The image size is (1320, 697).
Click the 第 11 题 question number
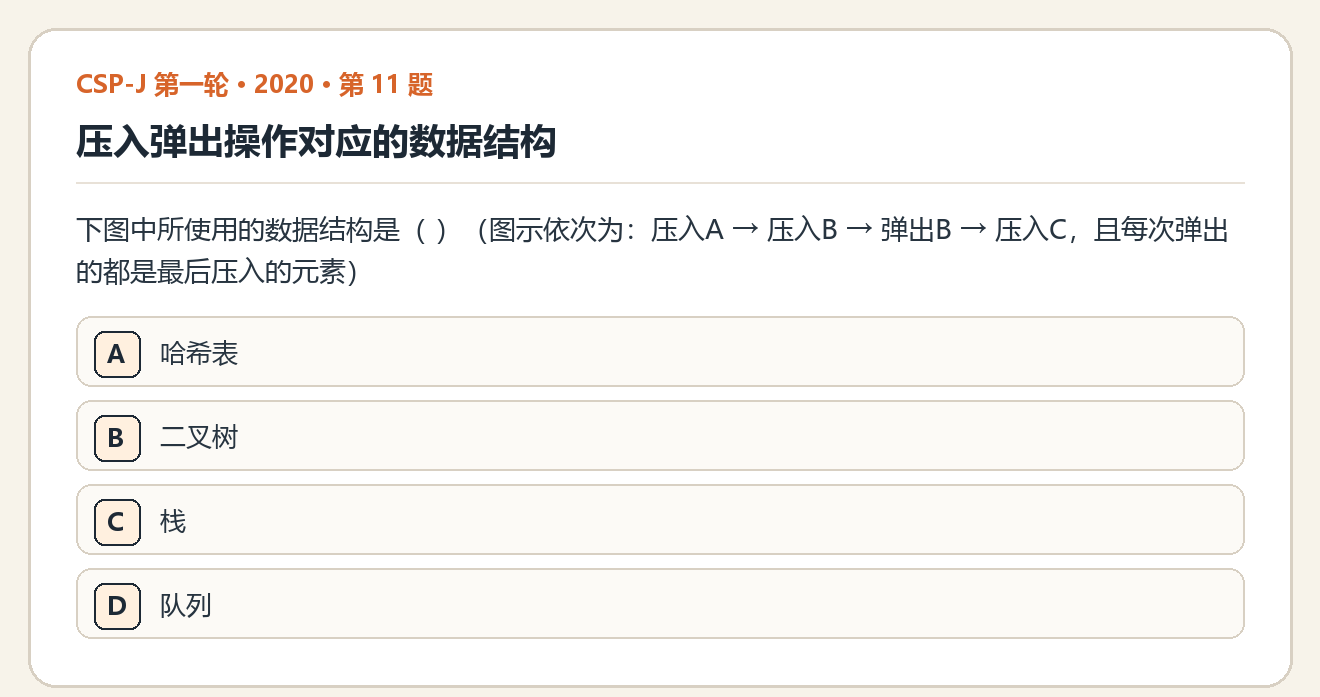tap(386, 85)
